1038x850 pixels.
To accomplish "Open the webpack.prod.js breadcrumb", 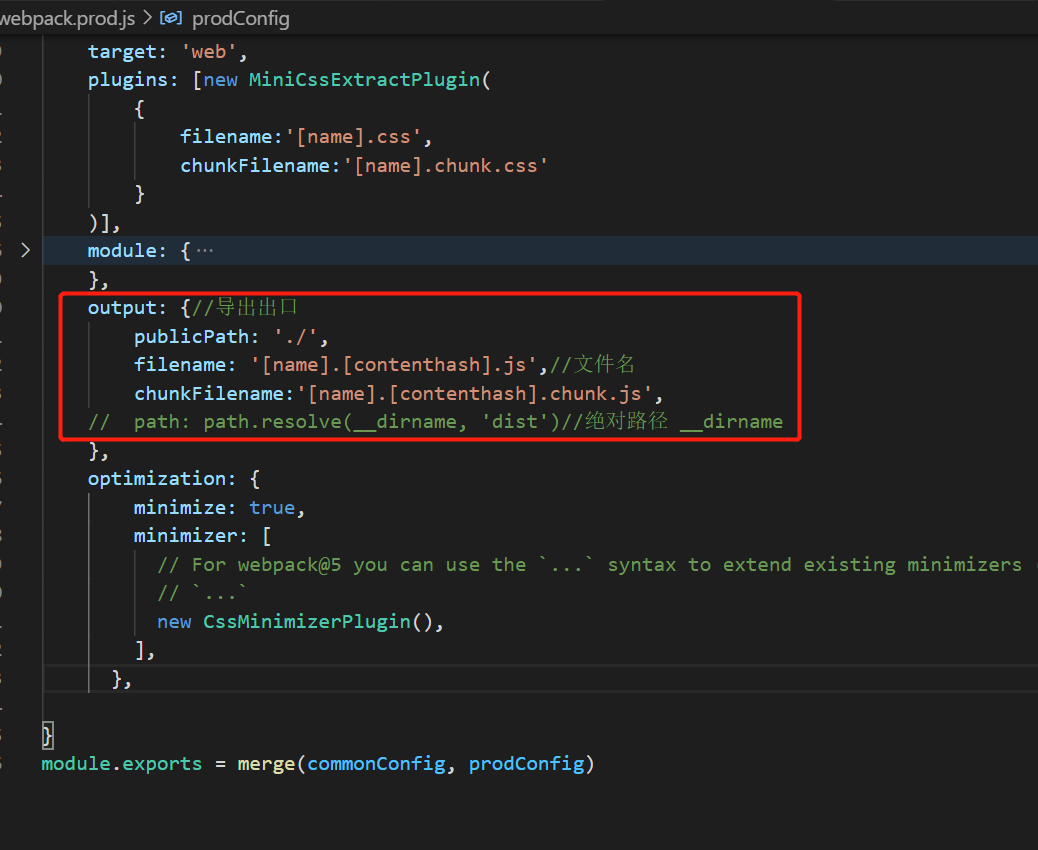I will pyautogui.click(x=68, y=19).
